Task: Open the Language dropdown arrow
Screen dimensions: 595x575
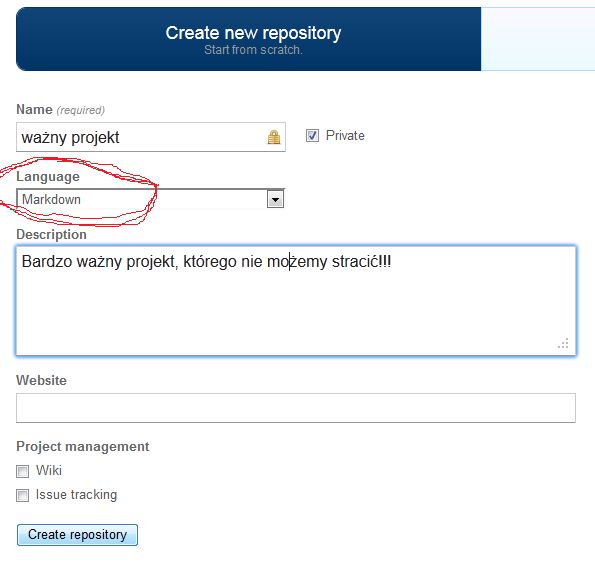Action: pyautogui.click(x=275, y=199)
